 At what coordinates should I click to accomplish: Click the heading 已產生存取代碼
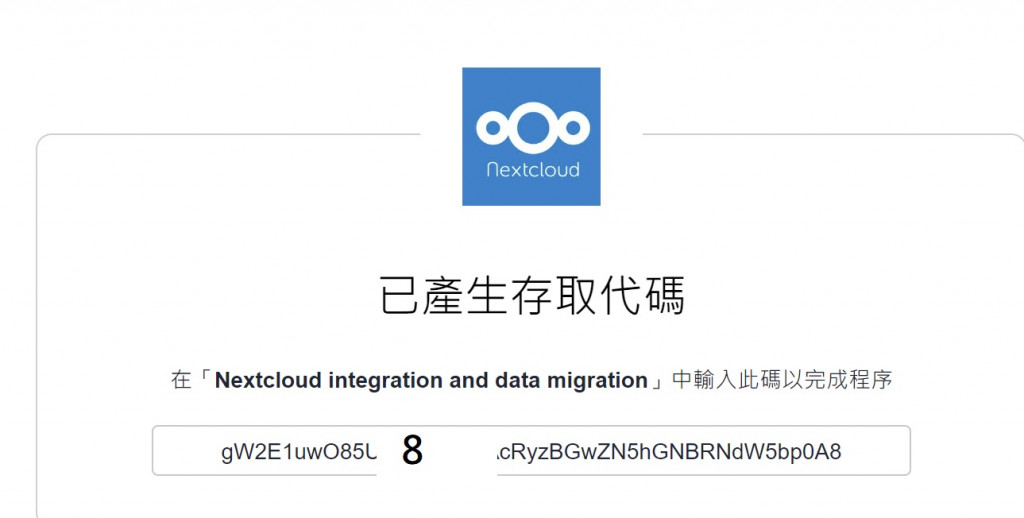pos(532,296)
